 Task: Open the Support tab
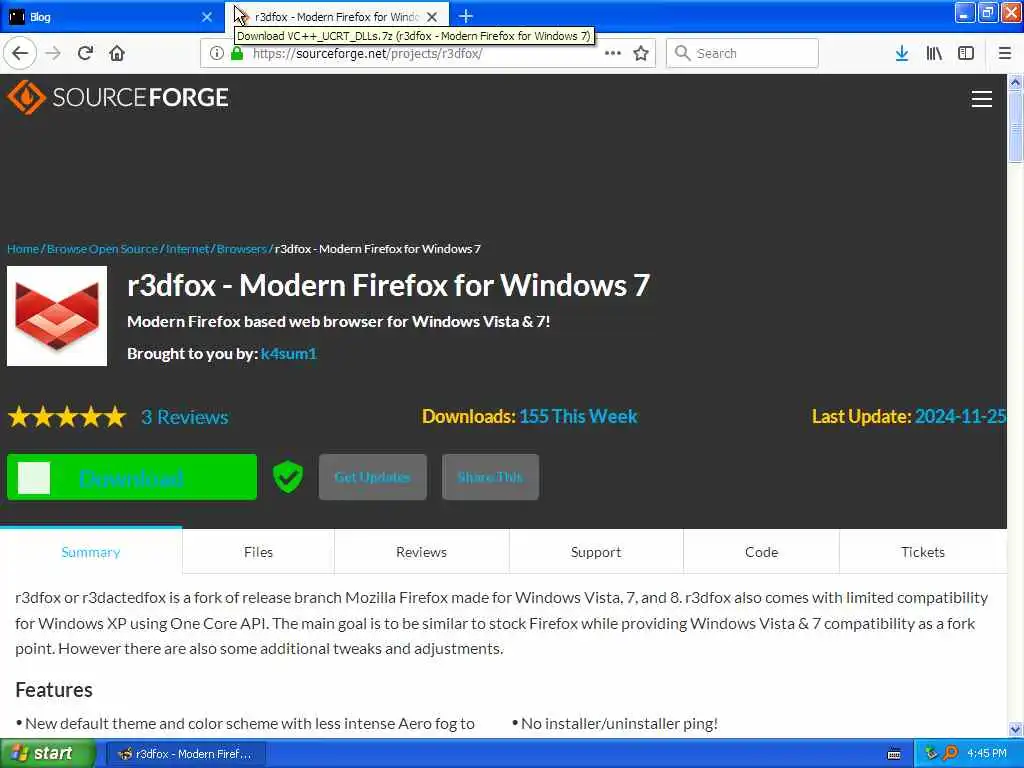pyautogui.click(x=596, y=552)
